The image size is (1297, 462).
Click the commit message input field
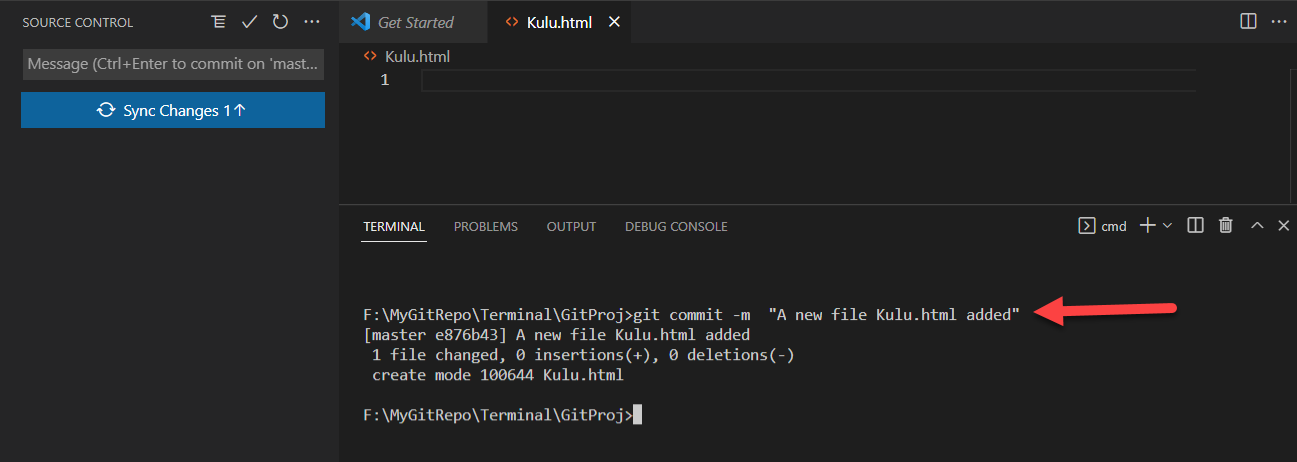coord(173,64)
